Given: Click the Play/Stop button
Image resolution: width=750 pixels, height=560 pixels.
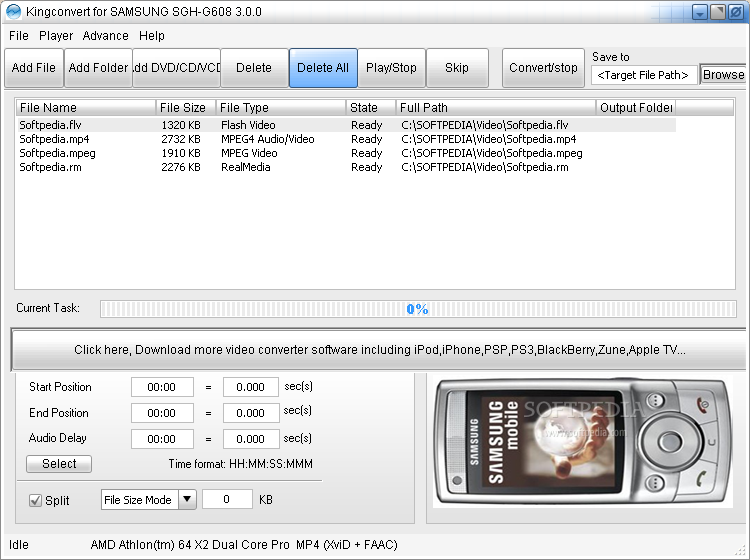Looking at the screenshot, I should pos(391,68).
